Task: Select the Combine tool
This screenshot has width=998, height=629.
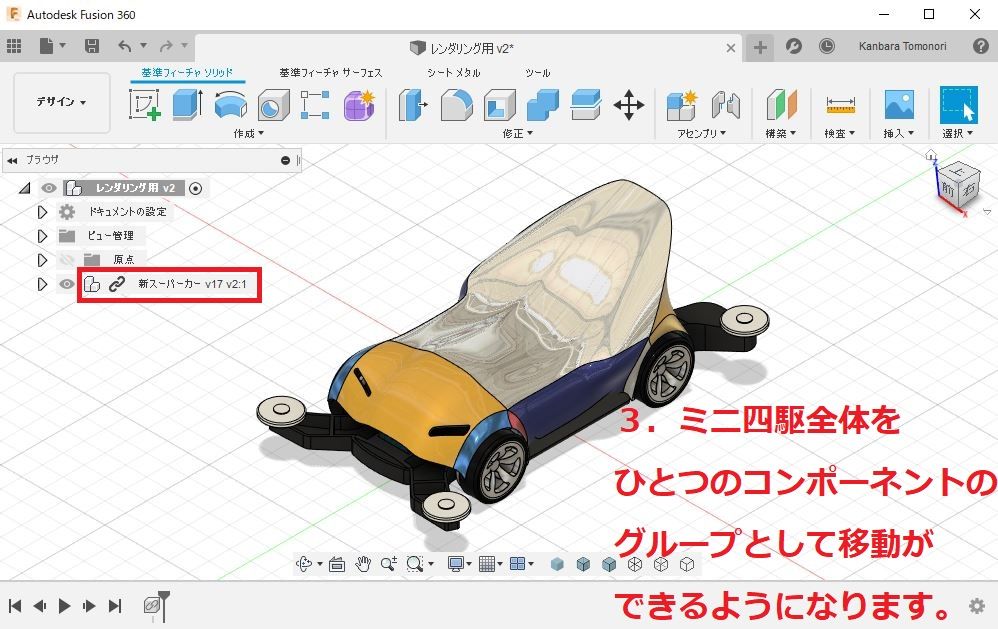Action: [x=543, y=104]
